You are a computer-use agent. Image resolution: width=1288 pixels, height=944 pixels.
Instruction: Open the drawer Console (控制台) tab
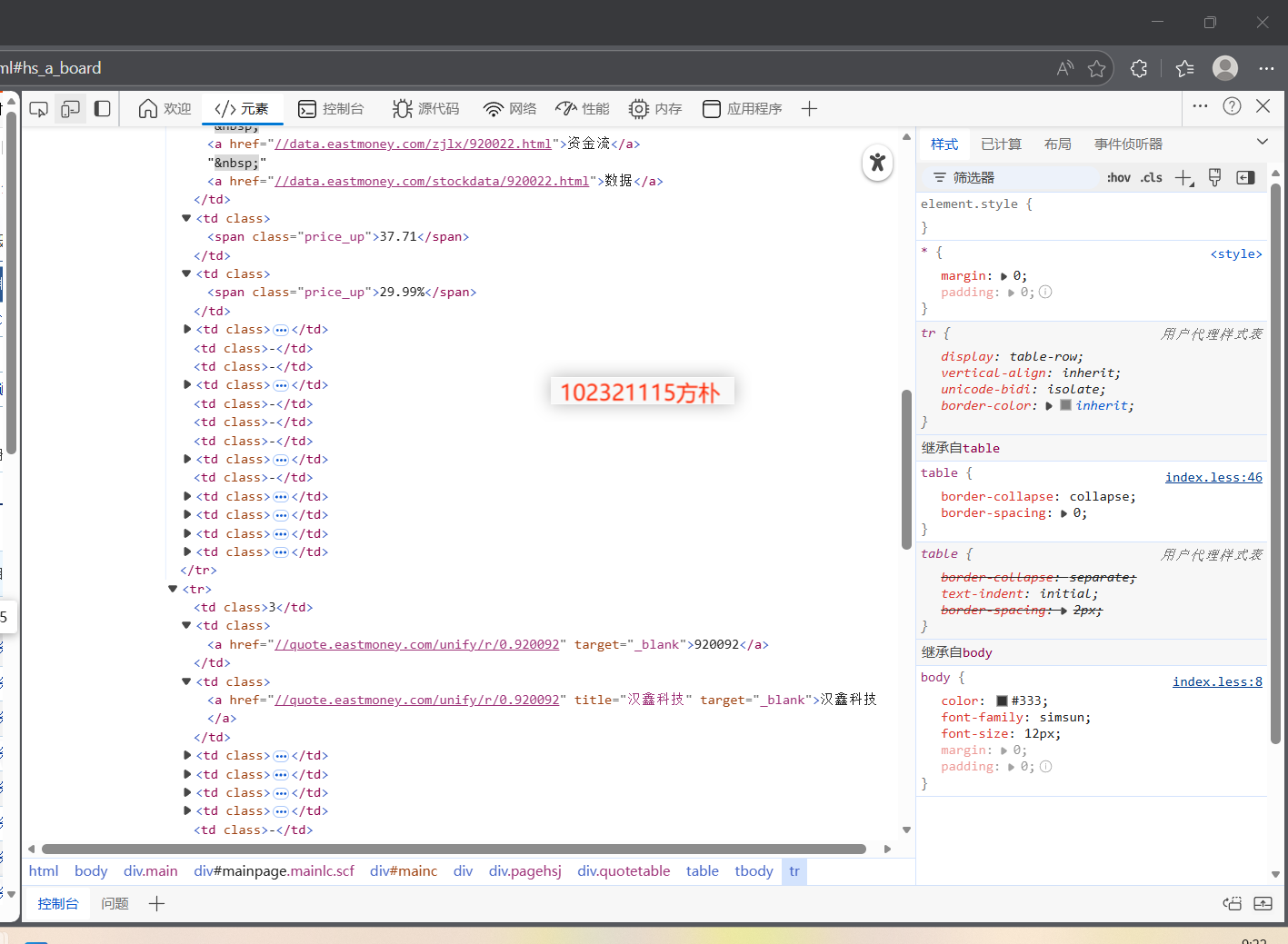pyautogui.click(x=58, y=903)
